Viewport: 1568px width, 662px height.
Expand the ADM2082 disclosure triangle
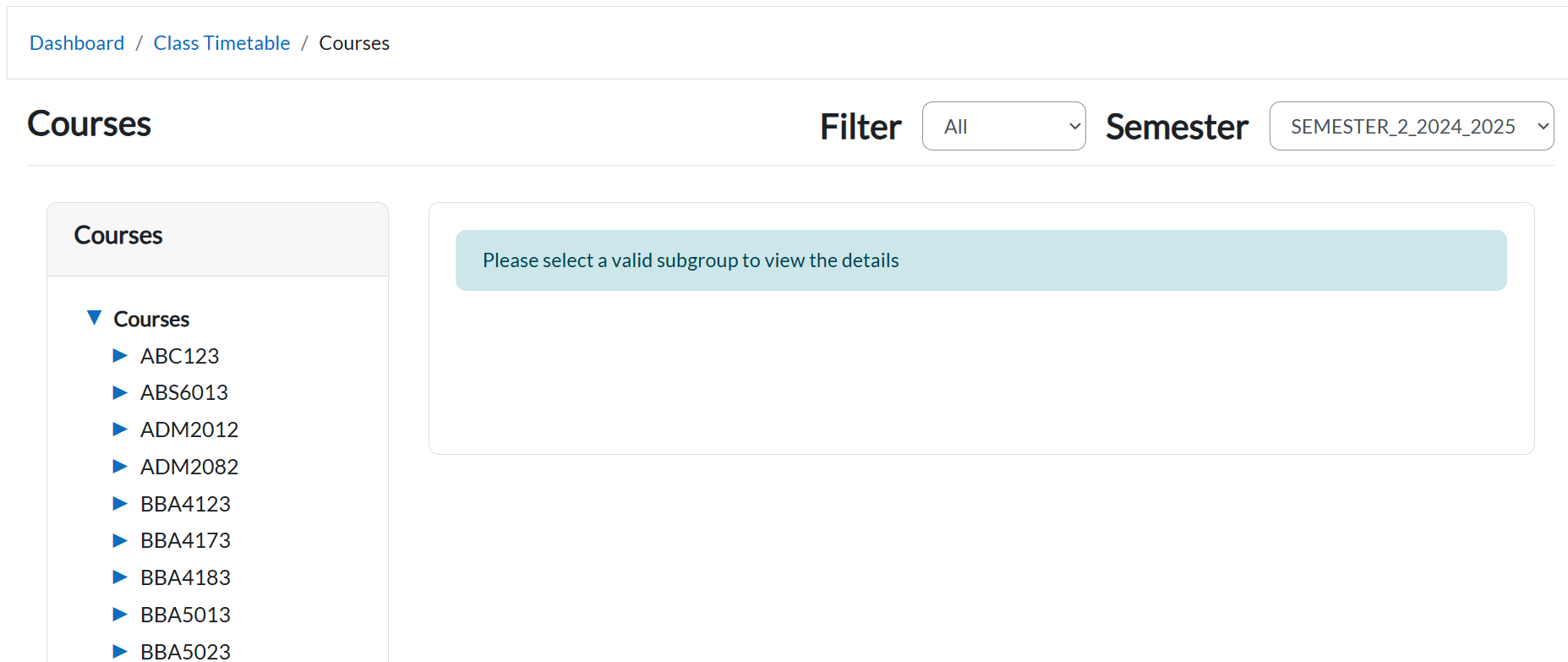tap(120, 467)
